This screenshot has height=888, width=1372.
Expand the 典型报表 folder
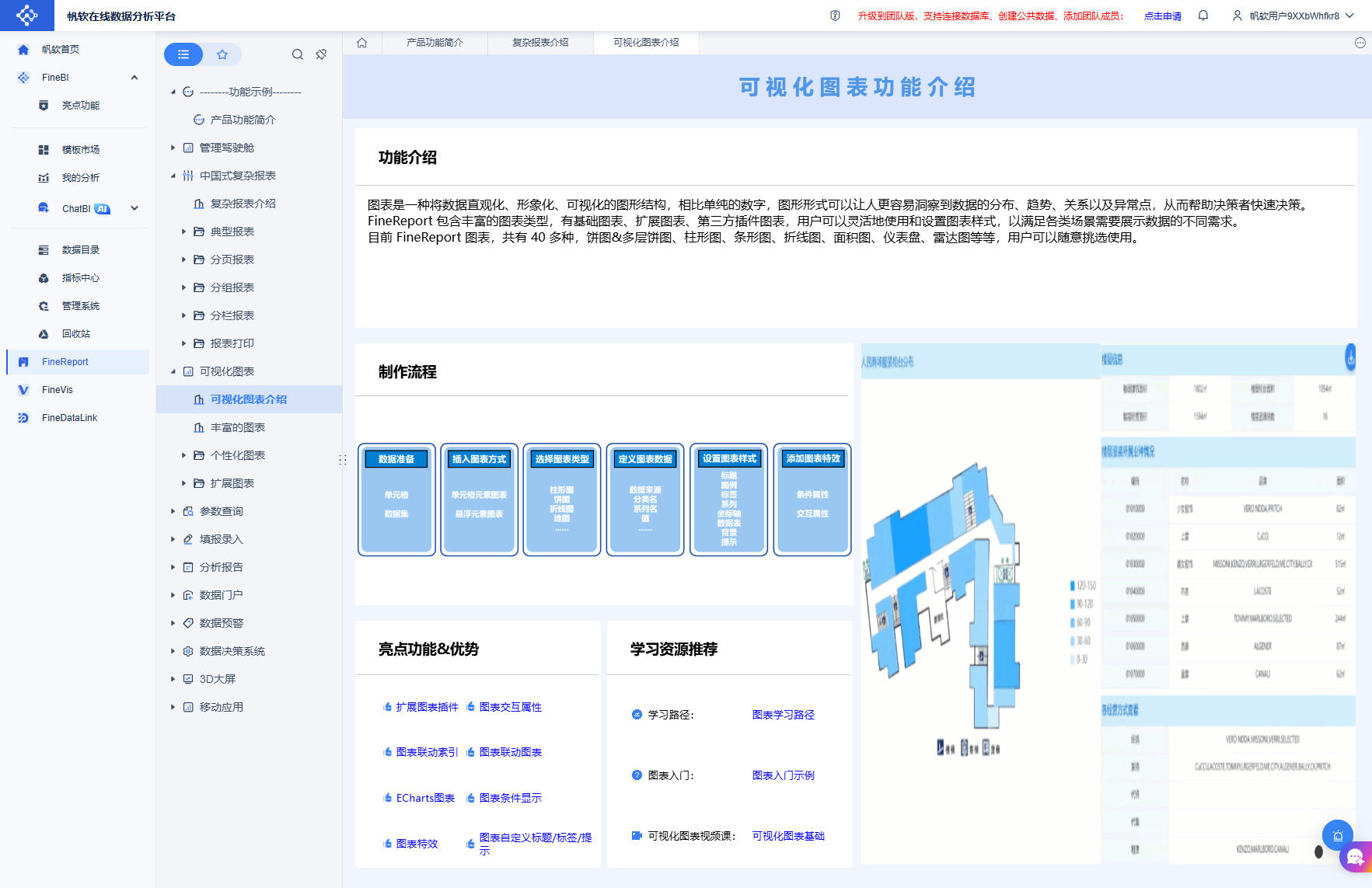[183, 232]
